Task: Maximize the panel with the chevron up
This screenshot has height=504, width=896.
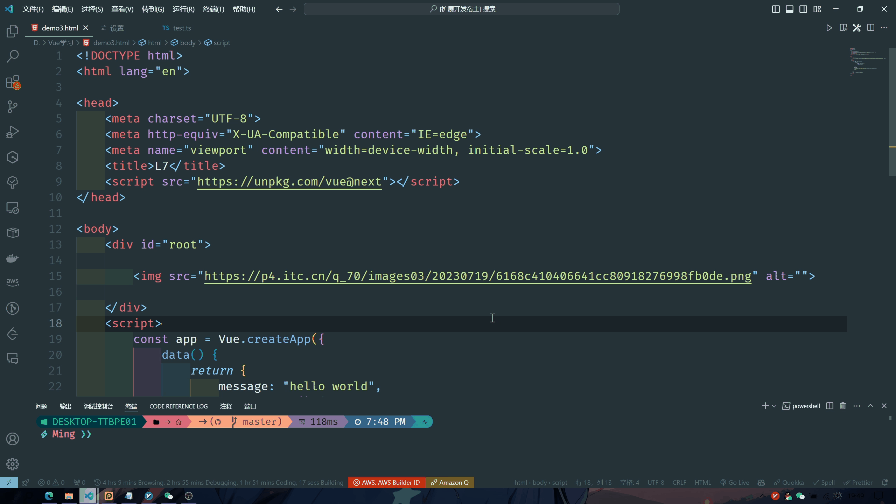Action: pyautogui.click(x=870, y=406)
